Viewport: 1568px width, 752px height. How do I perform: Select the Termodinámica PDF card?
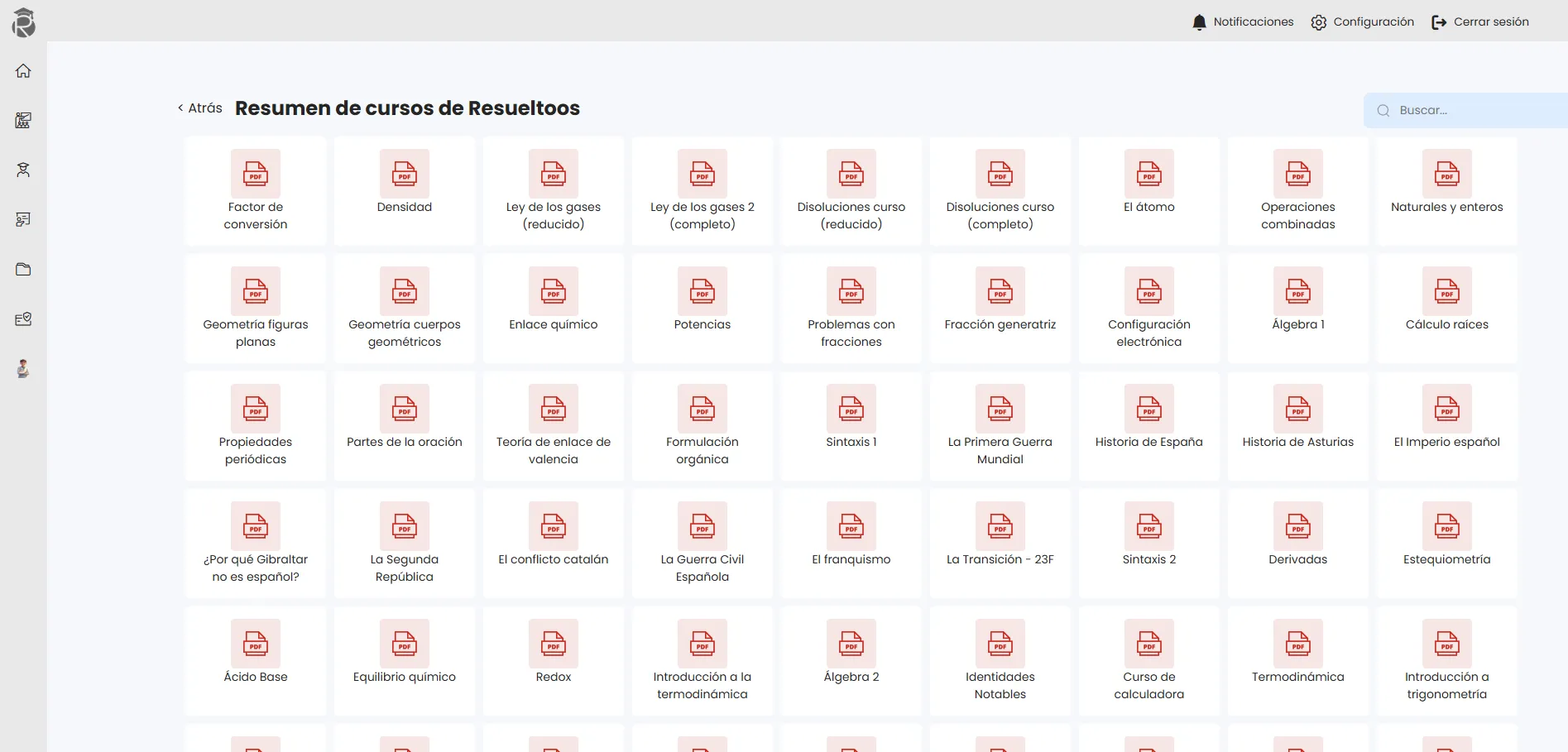point(1297,661)
